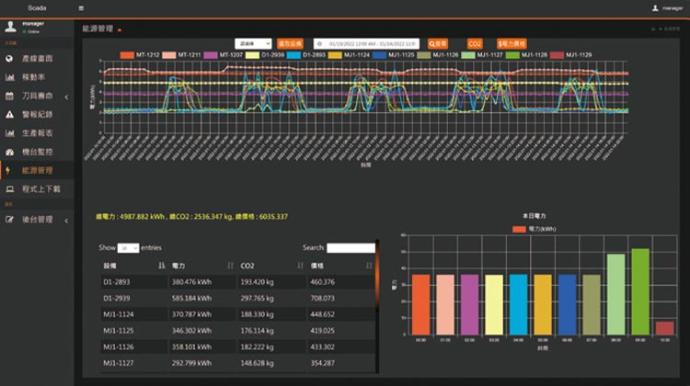This screenshot has width=690, height=386.
Task: Select the D1-2939 table row cell
Action: (134, 298)
